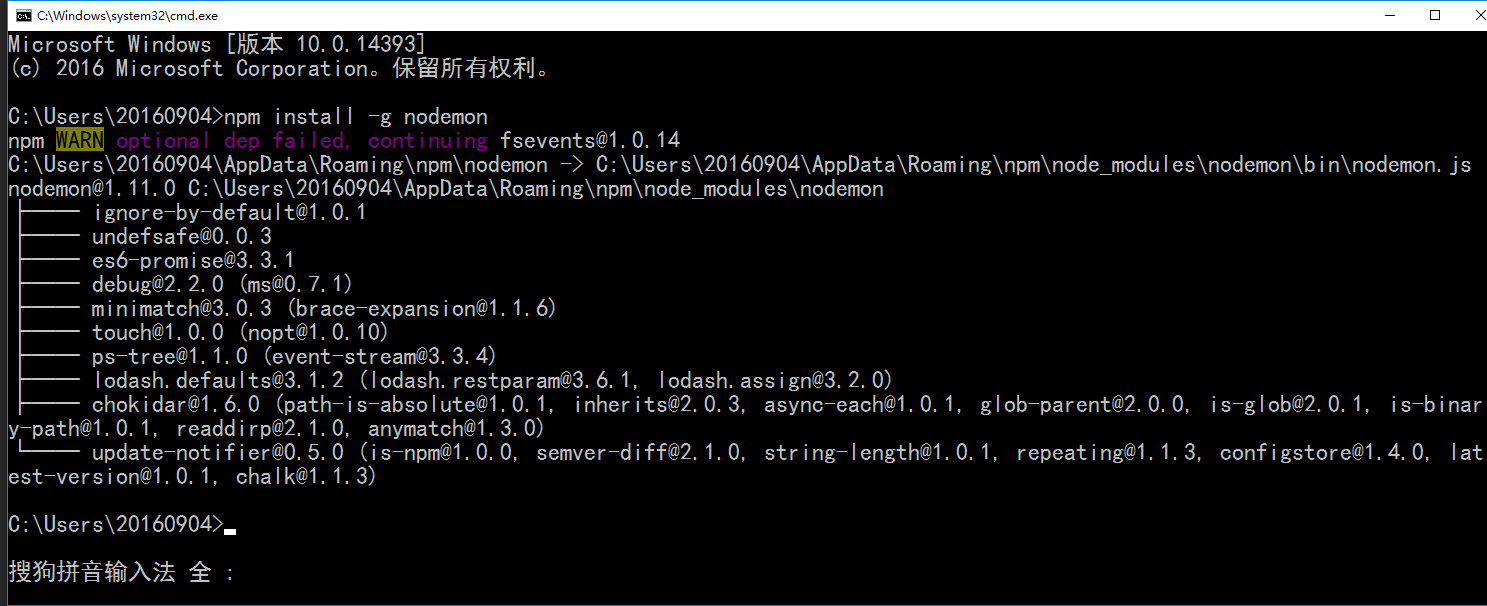Place cursor at the last C:\Users\20160904> prompt
This screenshot has width=1487, height=606.
point(116,525)
